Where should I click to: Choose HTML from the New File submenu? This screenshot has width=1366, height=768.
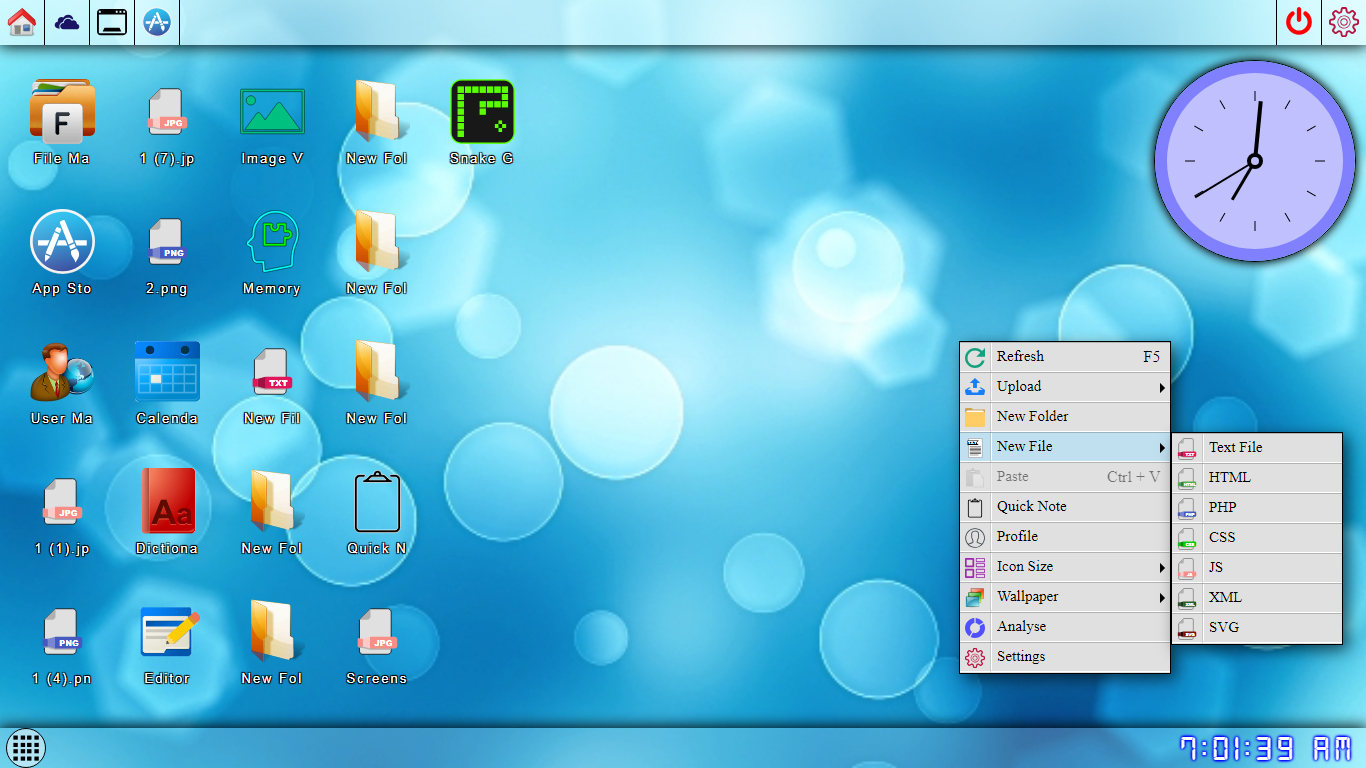pyautogui.click(x=1257, y=478)
